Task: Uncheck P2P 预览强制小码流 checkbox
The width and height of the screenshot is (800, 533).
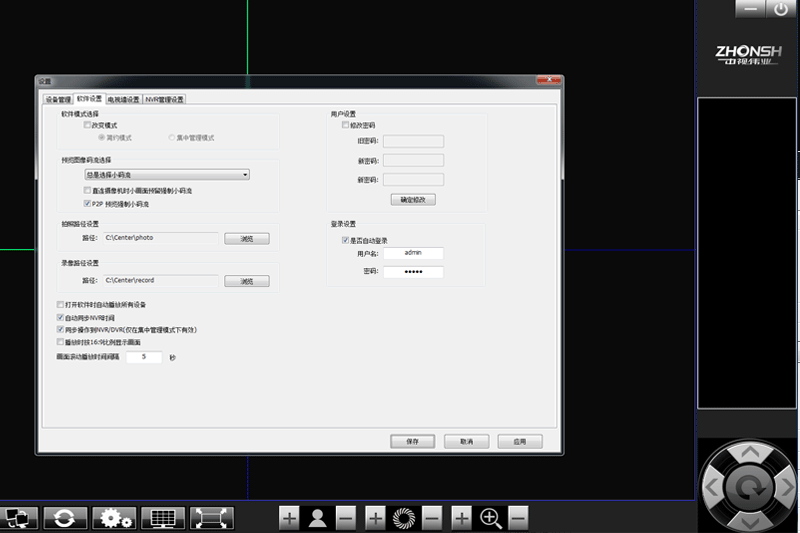Action: tap(87, 204)
